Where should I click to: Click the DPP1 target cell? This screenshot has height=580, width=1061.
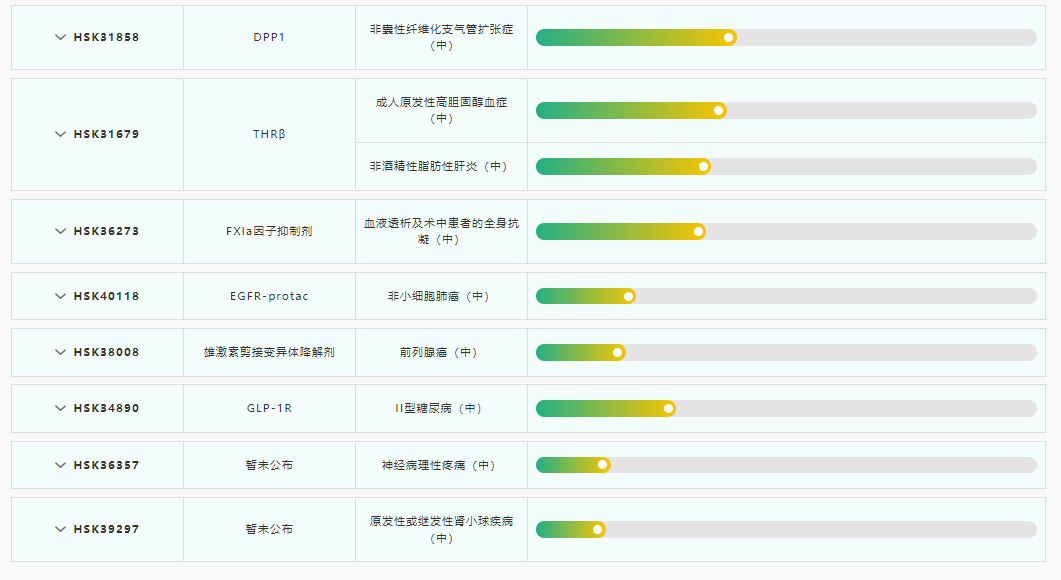269,37
